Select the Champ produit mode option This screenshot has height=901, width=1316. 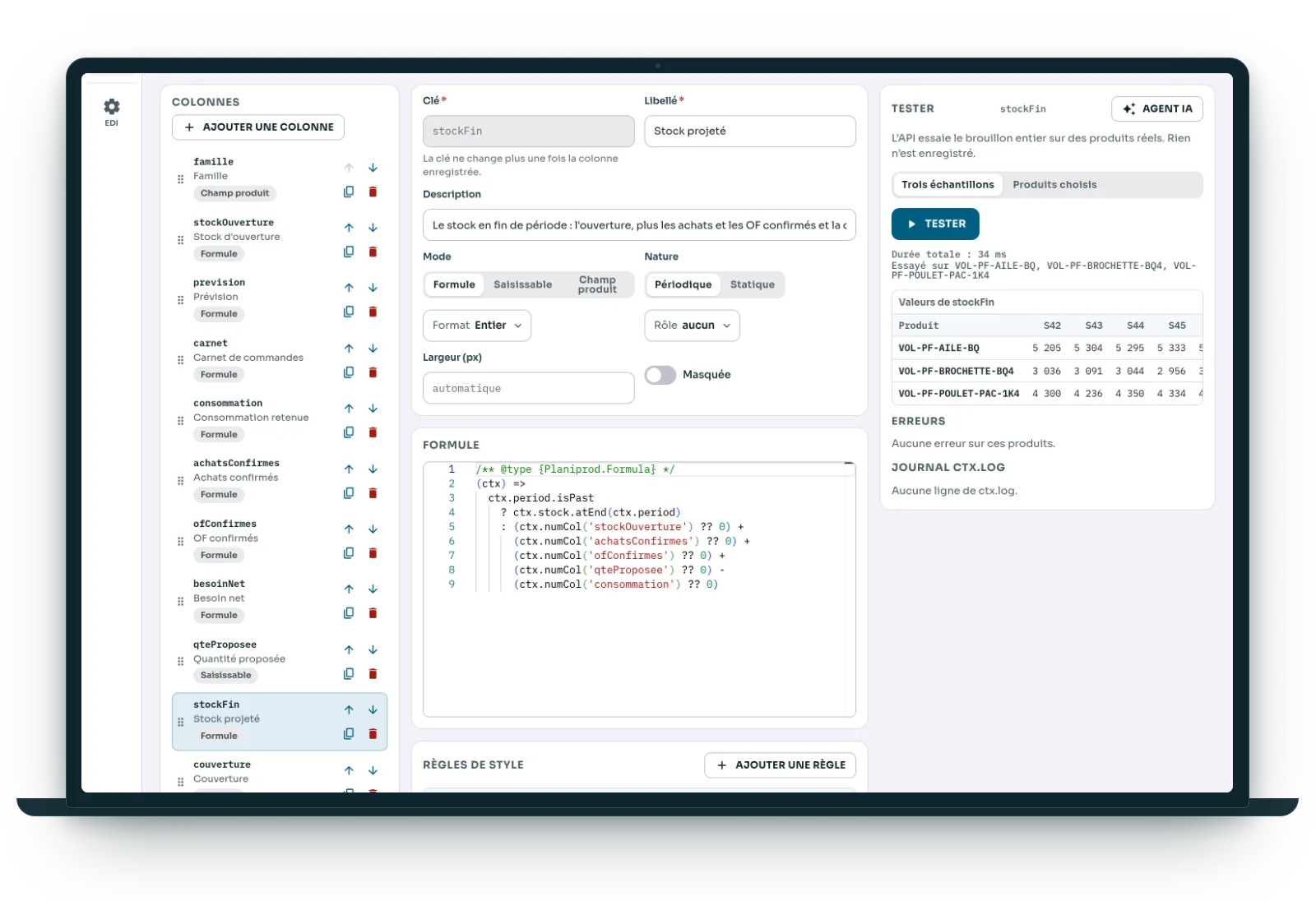[x=597, y=284]
